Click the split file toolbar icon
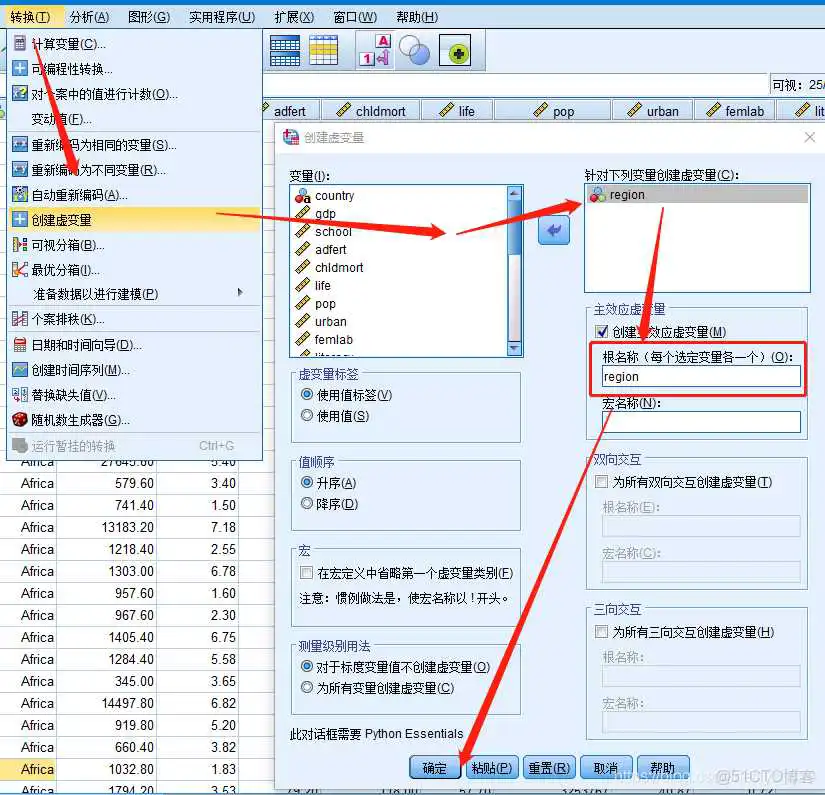 click(285, 51)
